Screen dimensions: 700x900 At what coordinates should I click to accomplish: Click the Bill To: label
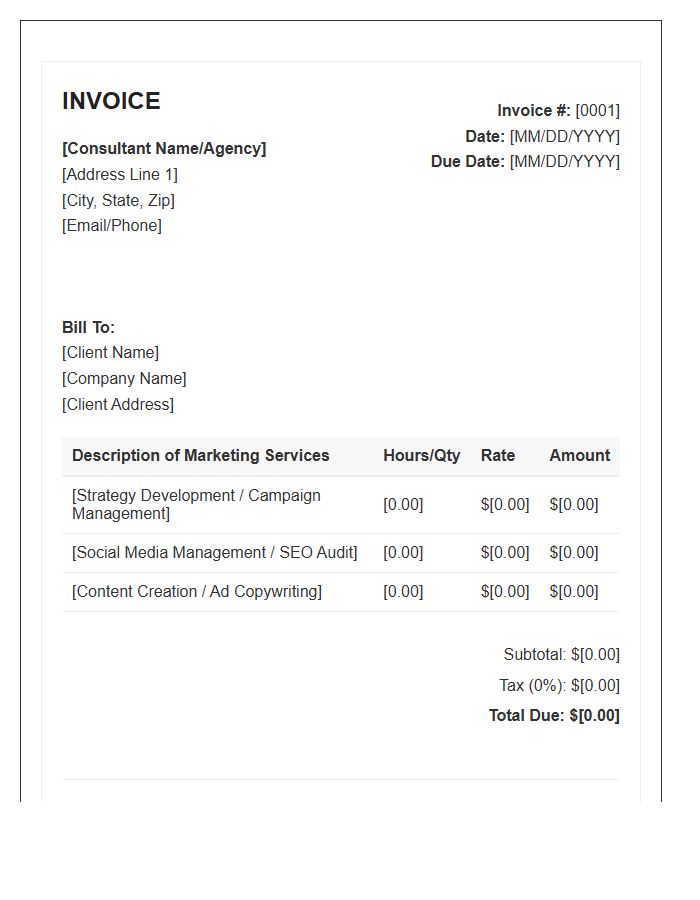(x=88, y=327)
